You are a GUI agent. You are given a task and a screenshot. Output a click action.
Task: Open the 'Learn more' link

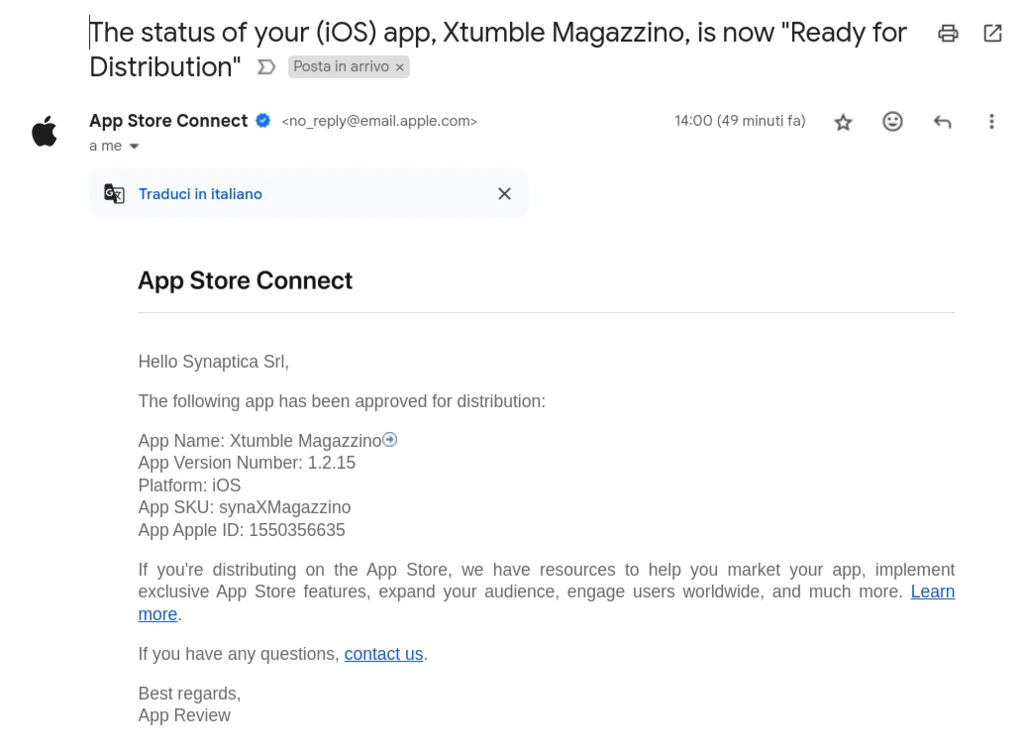[x=932, y=591]
